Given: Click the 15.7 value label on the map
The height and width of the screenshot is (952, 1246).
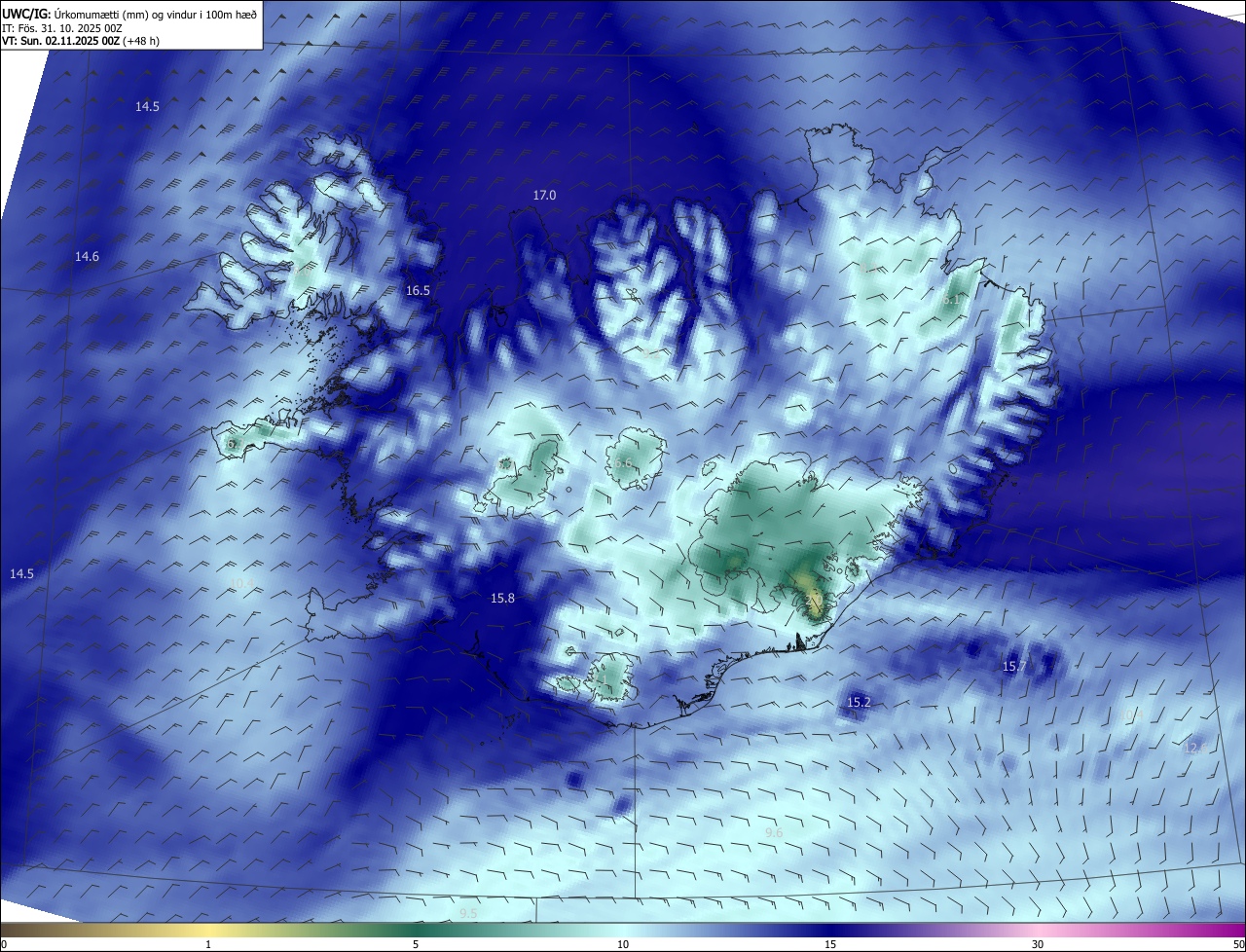Looking at the screenshot, I should (1014, 667).
